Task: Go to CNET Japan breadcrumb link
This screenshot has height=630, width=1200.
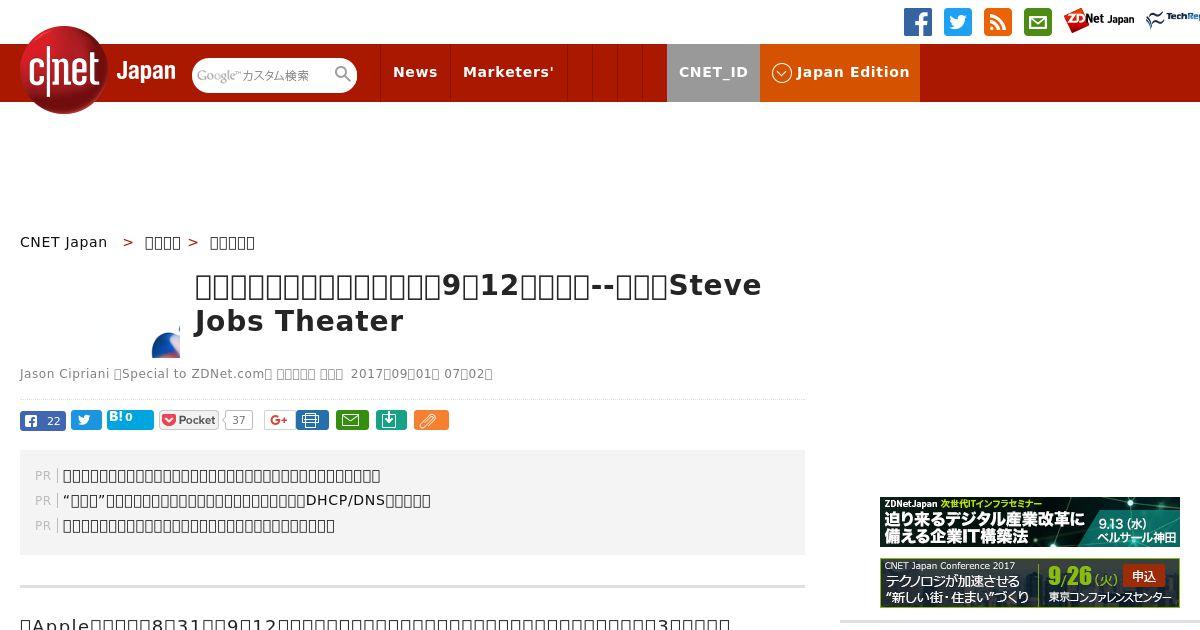Action: point(64,242)
